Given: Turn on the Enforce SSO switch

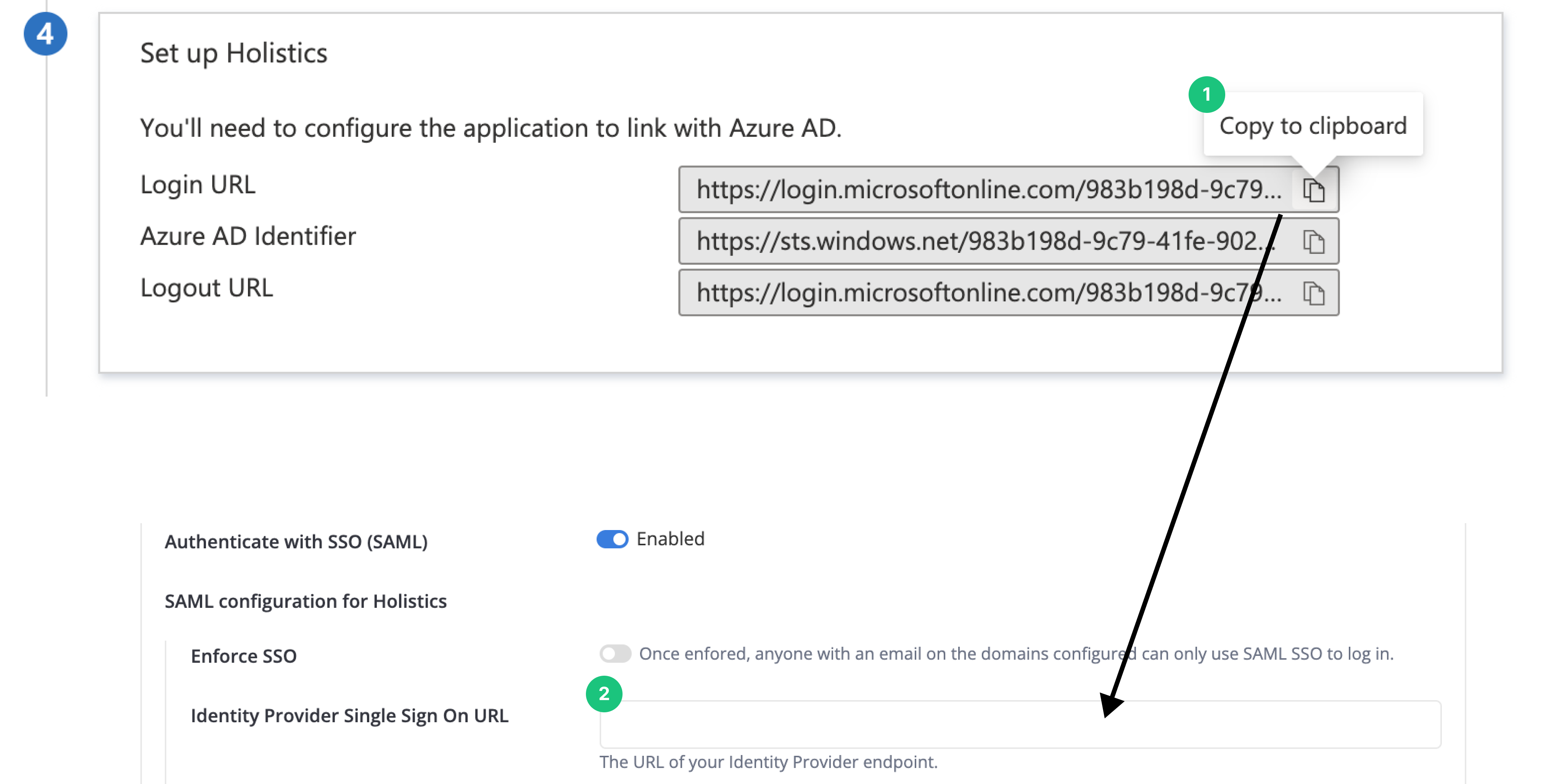Looking at the screenshot, I should tap(615, 654).
